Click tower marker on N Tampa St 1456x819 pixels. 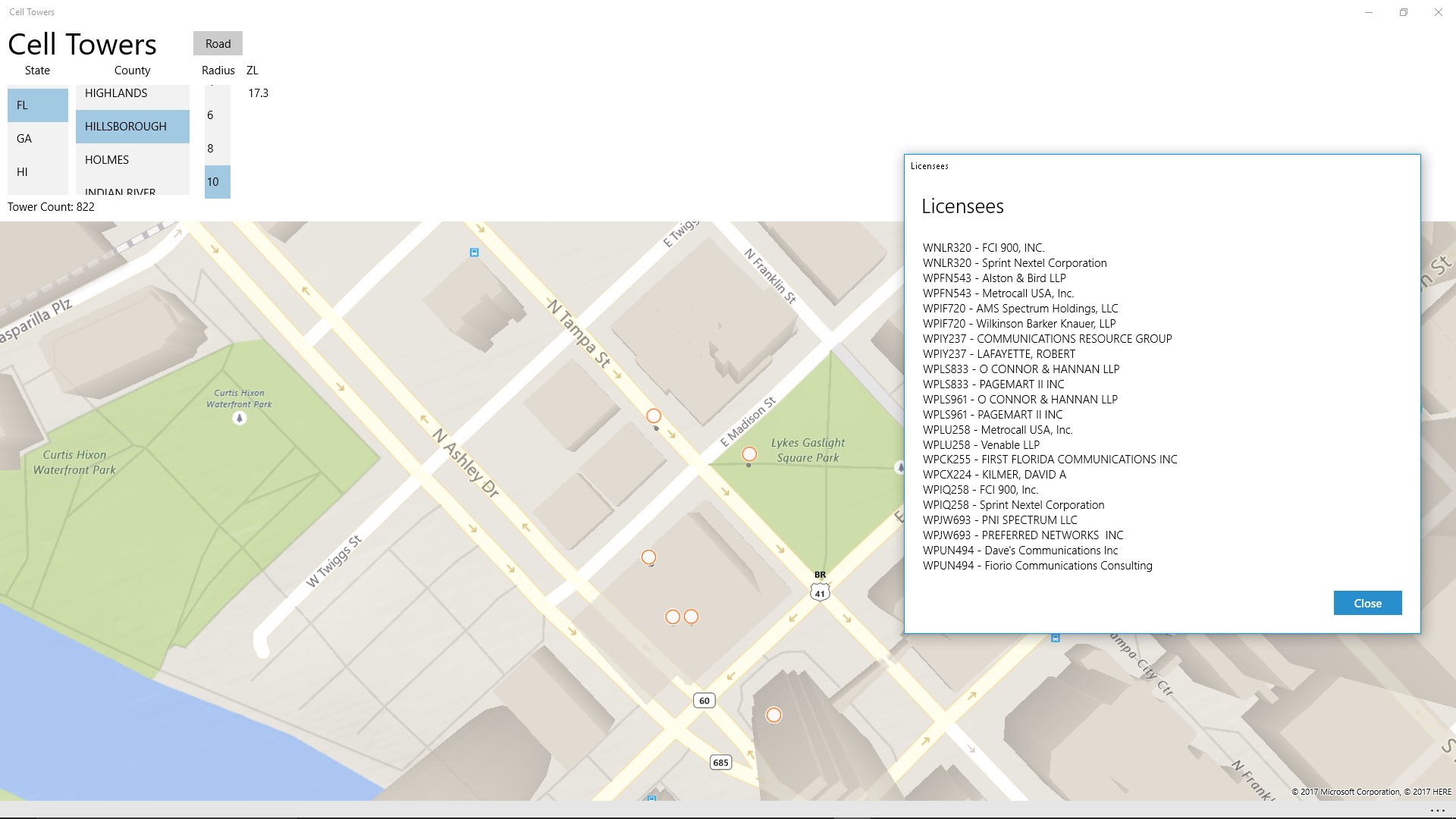(654, 416)
